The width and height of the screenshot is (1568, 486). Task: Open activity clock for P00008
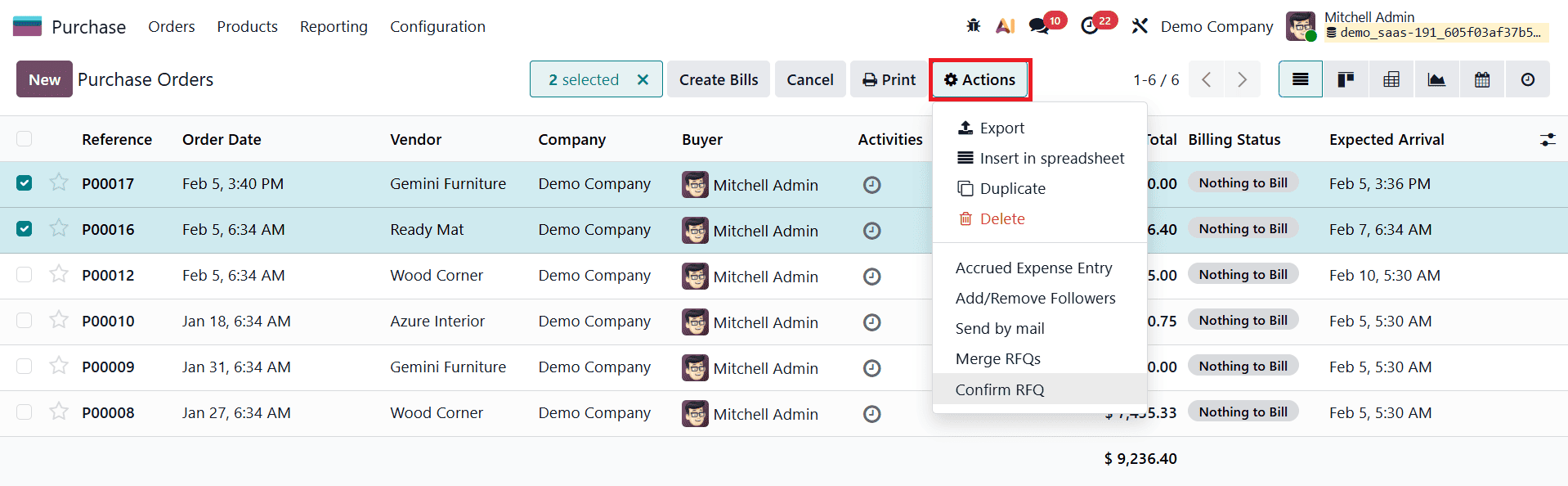click(872, 414)
